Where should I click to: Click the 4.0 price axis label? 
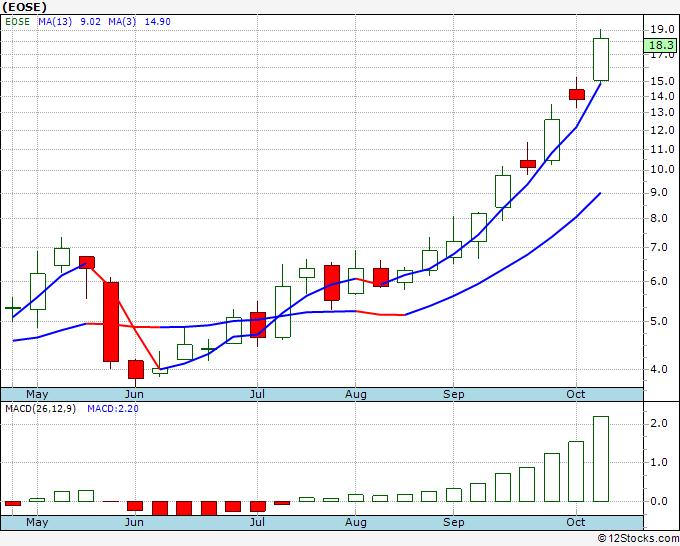(x=659, y=369)
